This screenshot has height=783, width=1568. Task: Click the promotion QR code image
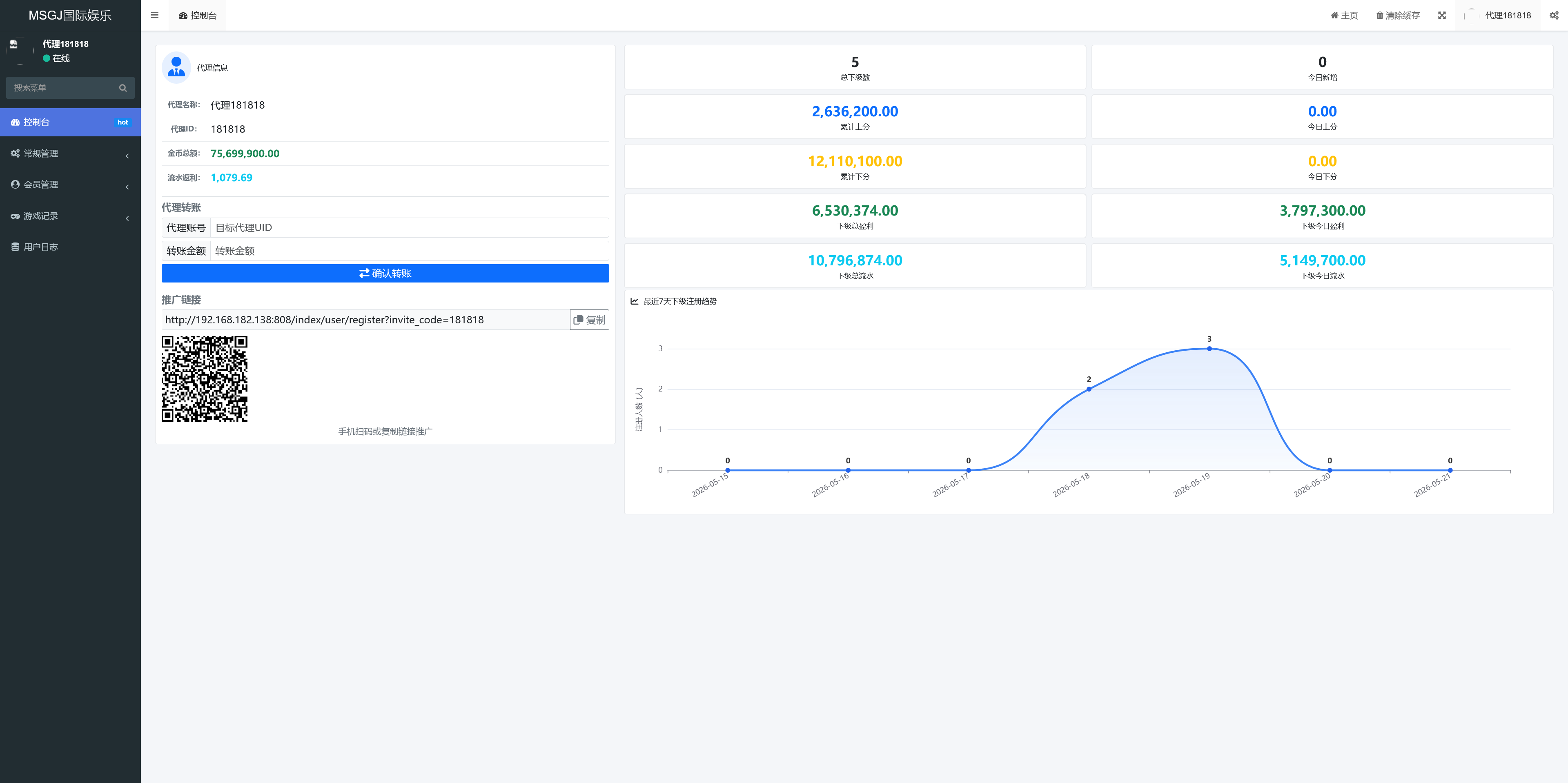[205, 378]
